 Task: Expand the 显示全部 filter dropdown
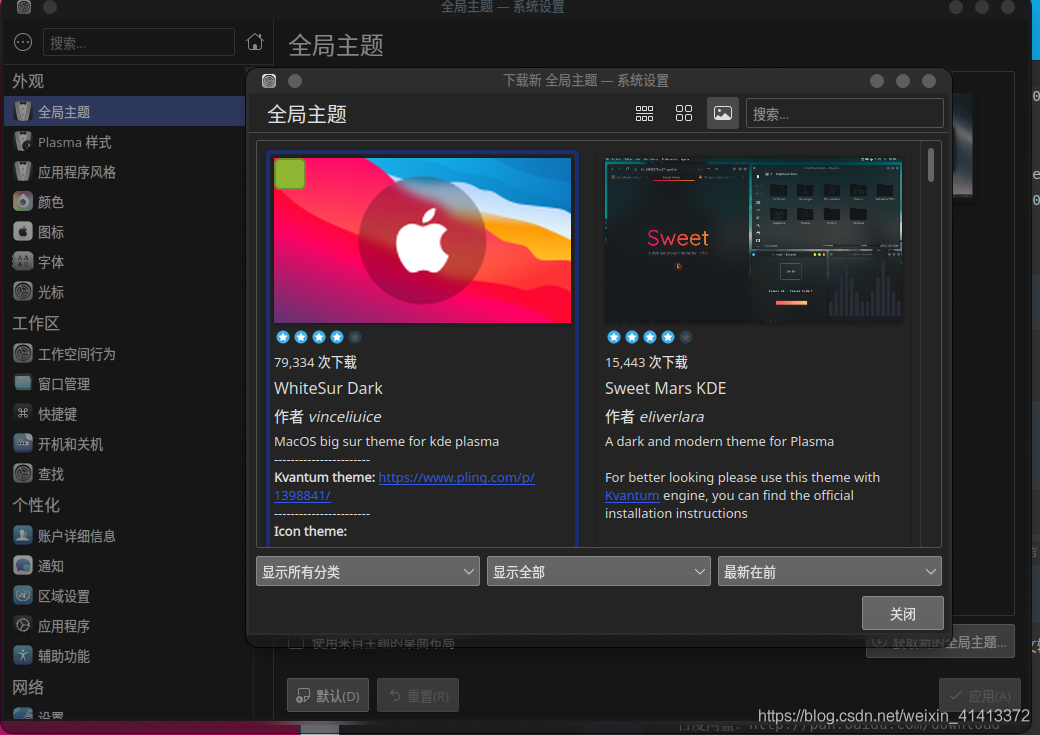(598, 571)
